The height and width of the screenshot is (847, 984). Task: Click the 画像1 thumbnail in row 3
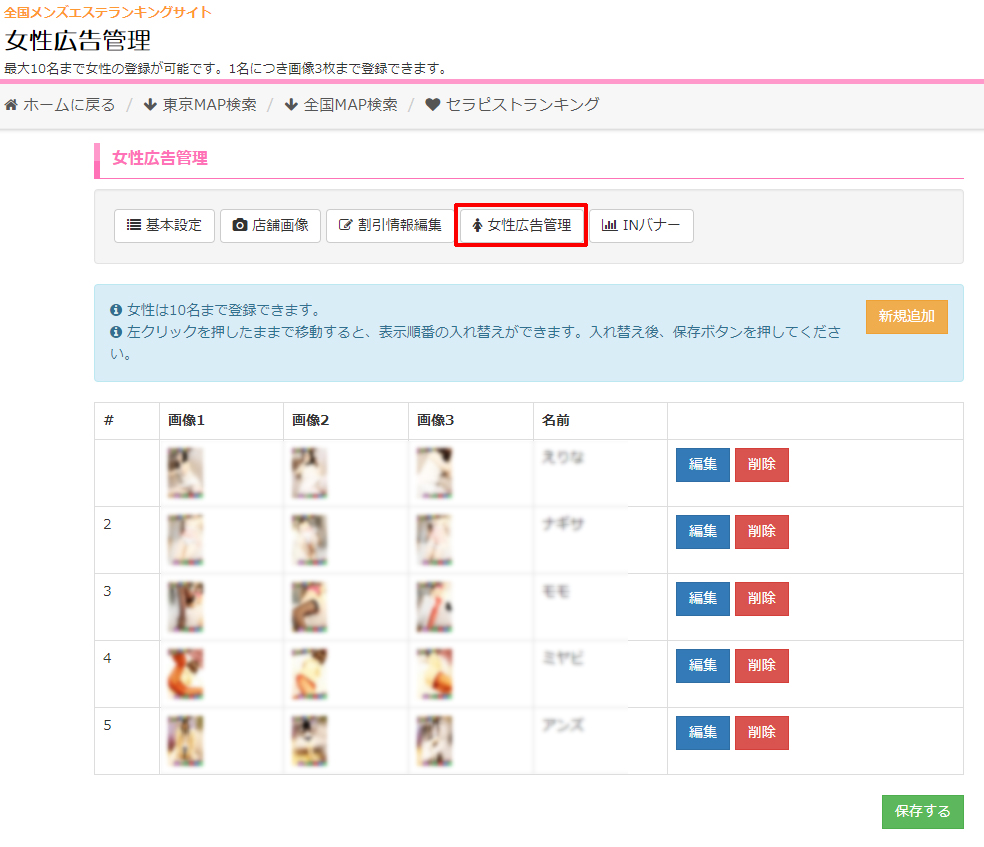[185, 607]
